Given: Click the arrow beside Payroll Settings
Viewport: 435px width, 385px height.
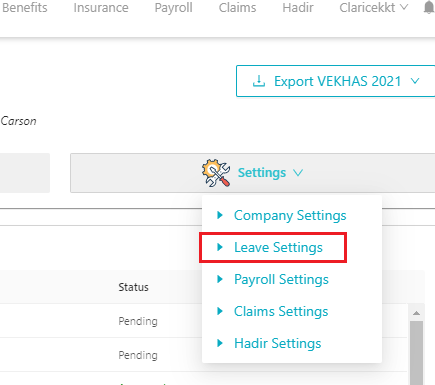Looking at the screenshot, I should (220, 279).
